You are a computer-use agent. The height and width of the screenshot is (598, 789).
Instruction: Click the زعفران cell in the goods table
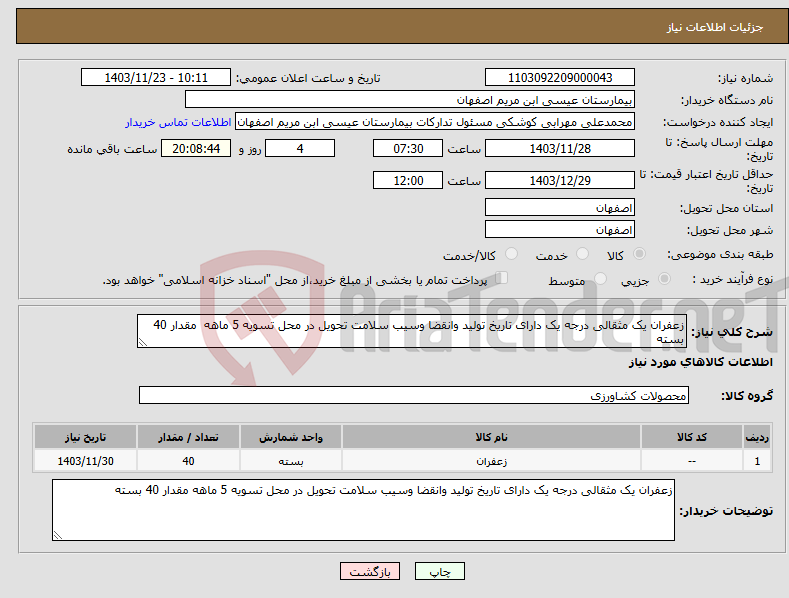491,461
